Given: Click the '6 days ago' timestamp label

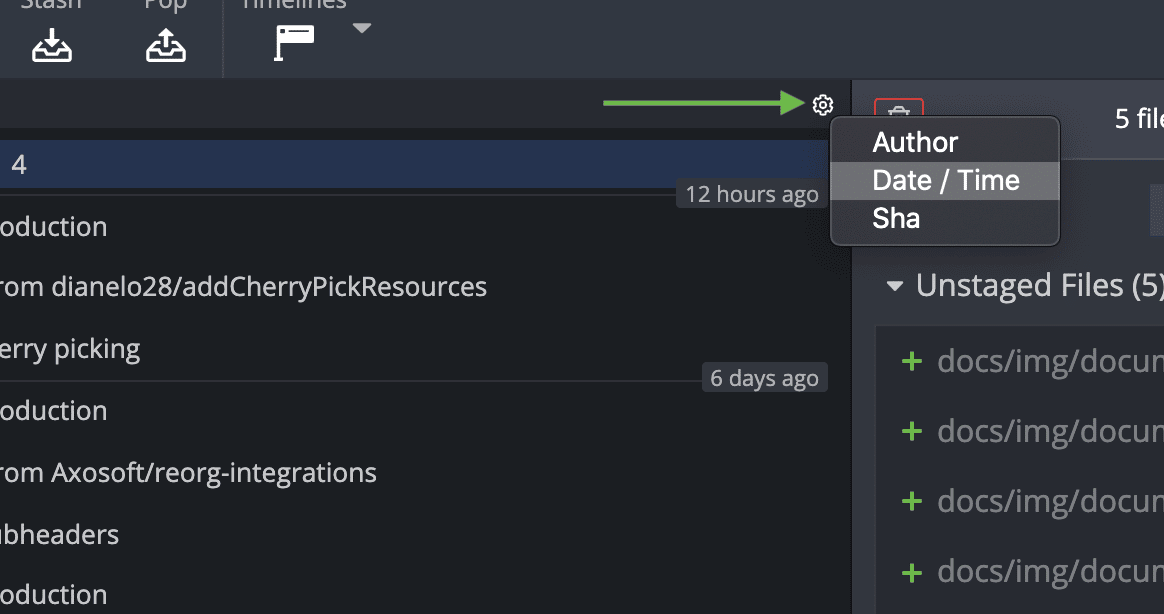Looking at the screenshot, I should [x=764, y=378].
